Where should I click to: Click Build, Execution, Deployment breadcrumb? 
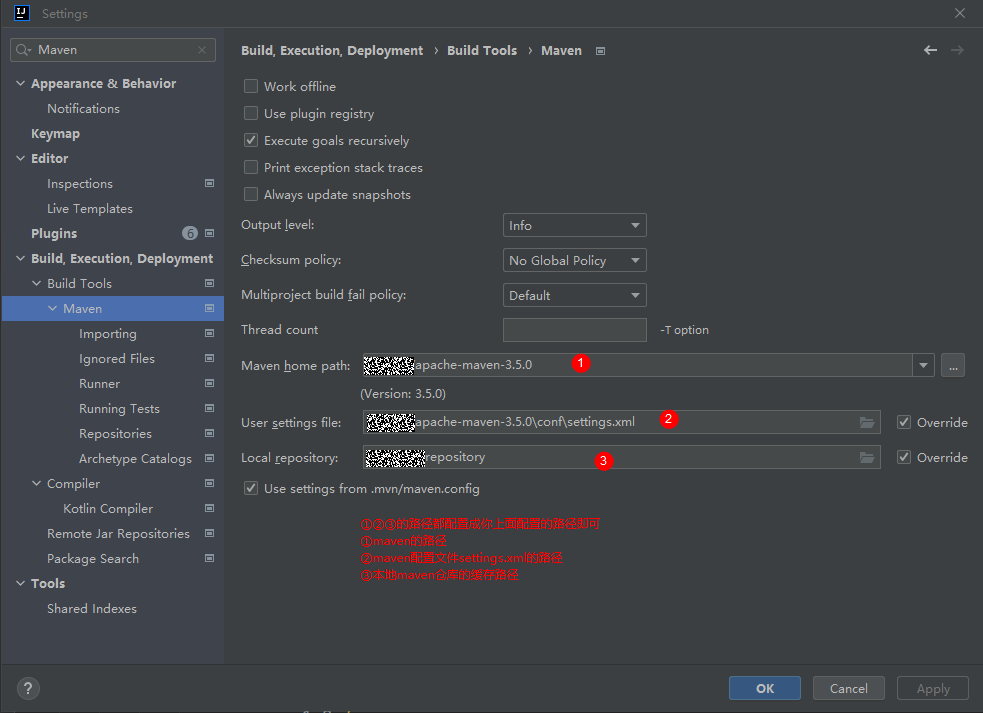[332, 50]
